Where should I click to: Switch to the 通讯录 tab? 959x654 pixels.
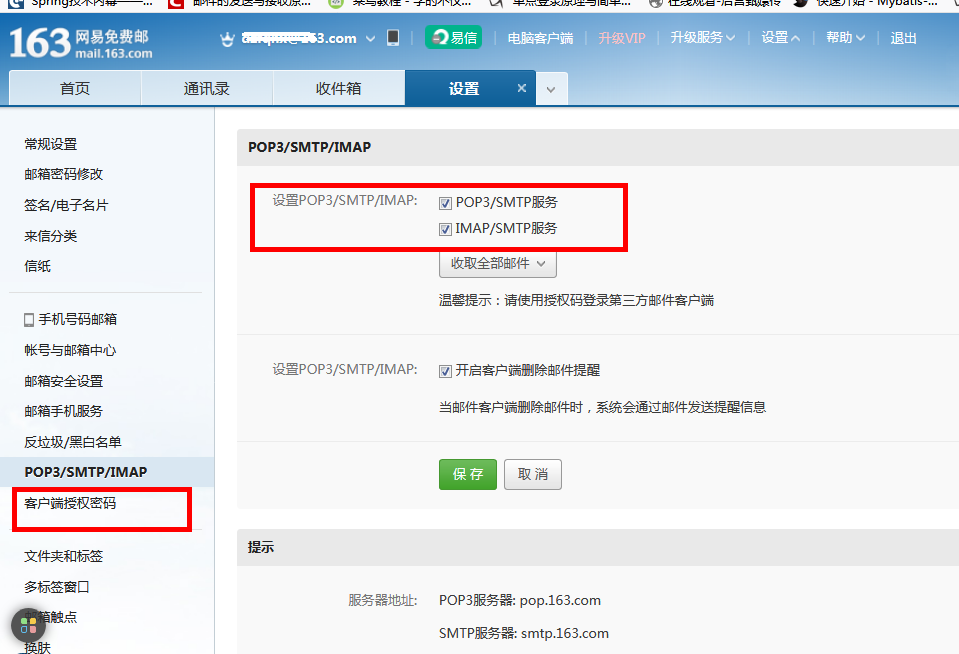207,88
